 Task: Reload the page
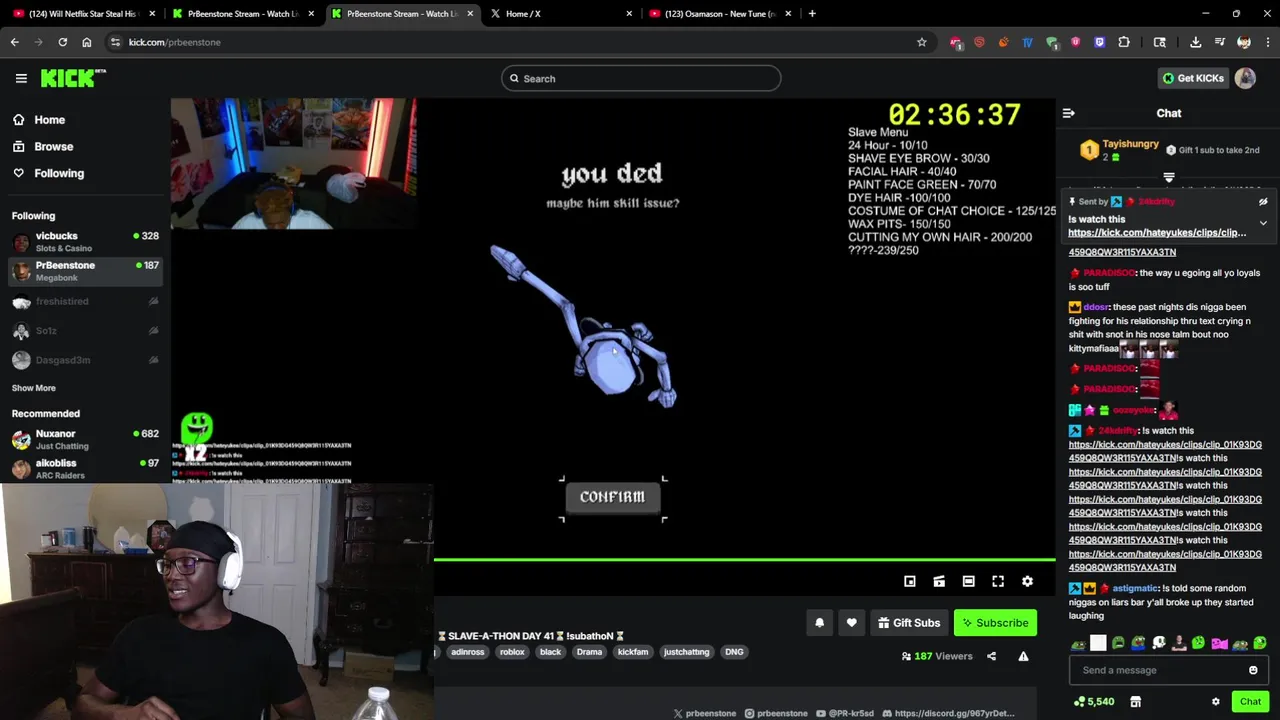62,42
